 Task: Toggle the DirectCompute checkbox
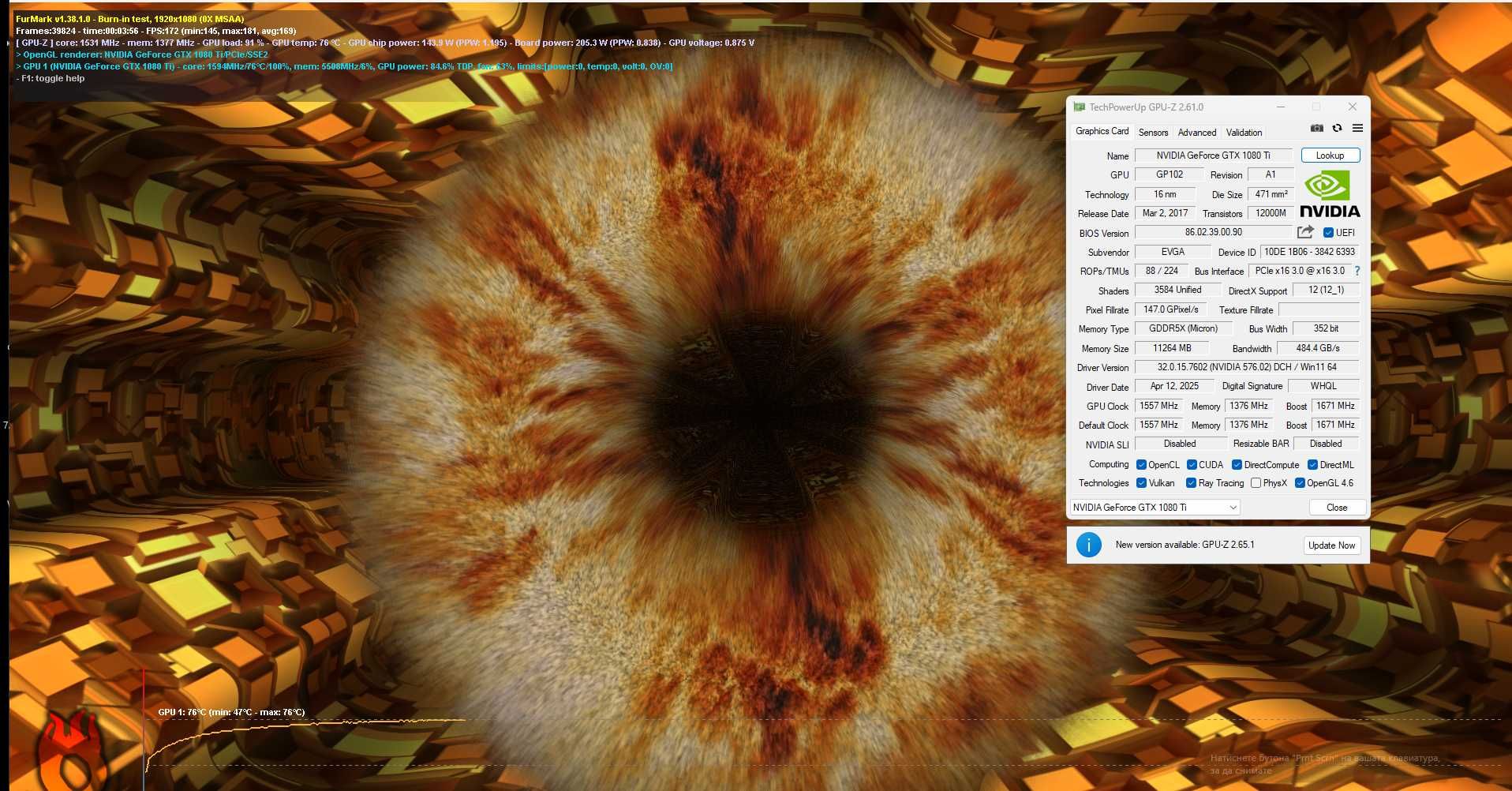click(1237, 465)
